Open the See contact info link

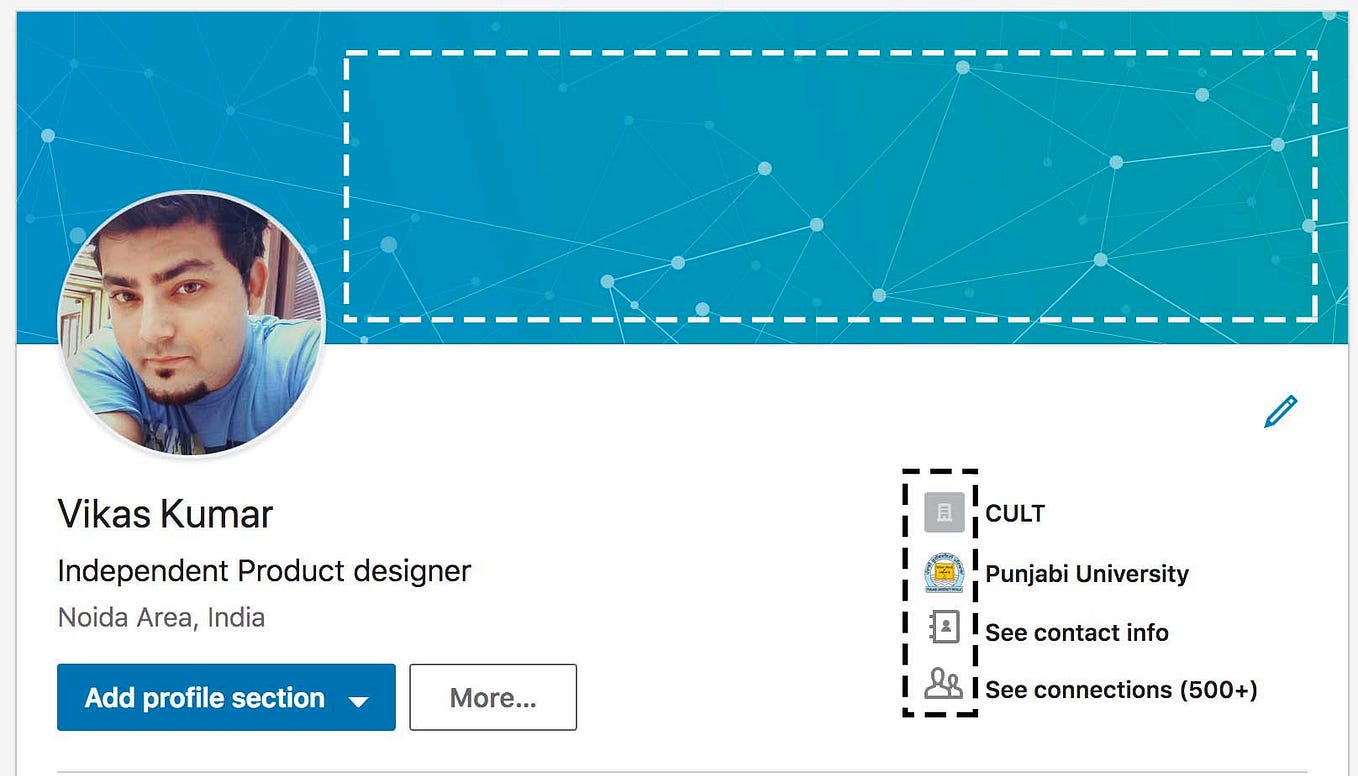(1077, 632)
